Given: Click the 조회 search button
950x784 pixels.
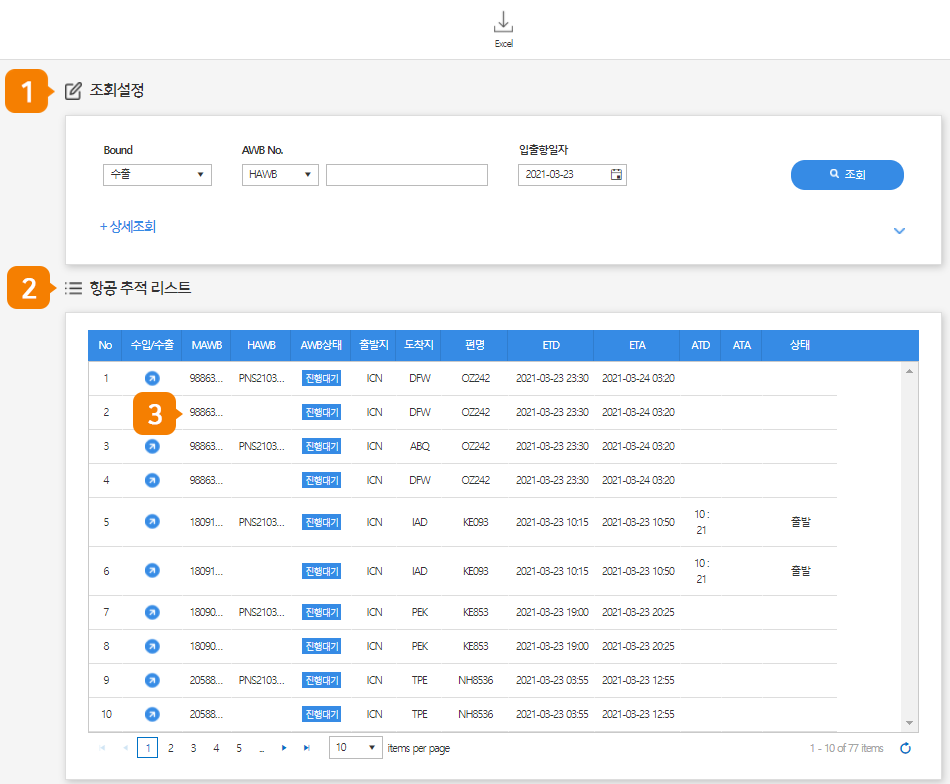Looking at the screenshot, I should (847, 174).
